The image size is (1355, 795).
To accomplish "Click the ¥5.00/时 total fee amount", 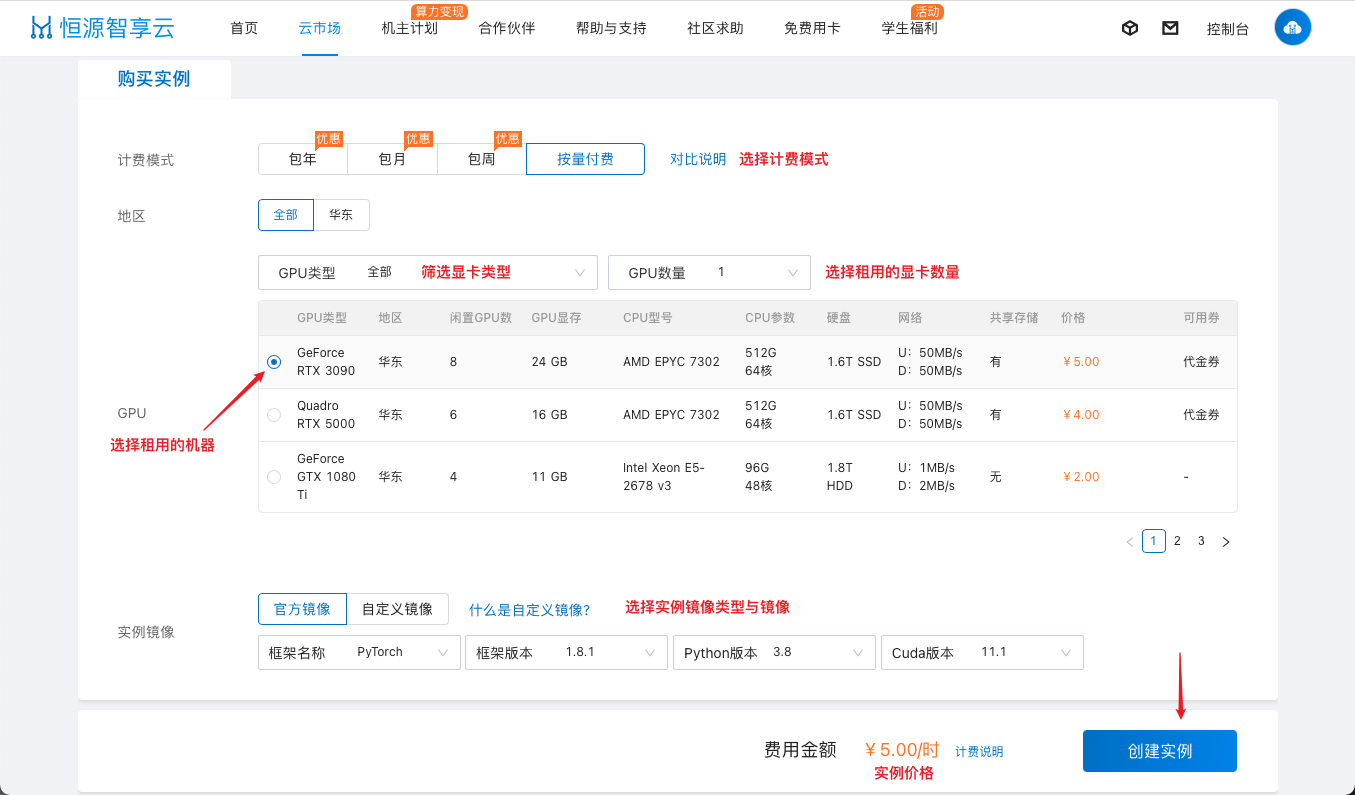I will (x=902, y=750).
